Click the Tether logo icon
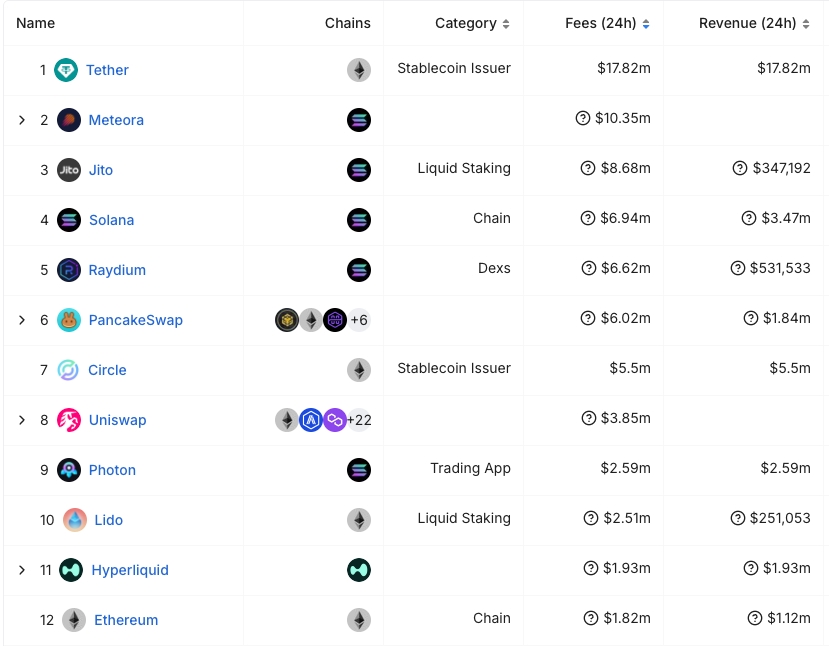The image size is (829, 646). pyautogui.click(x=66, y=70)
